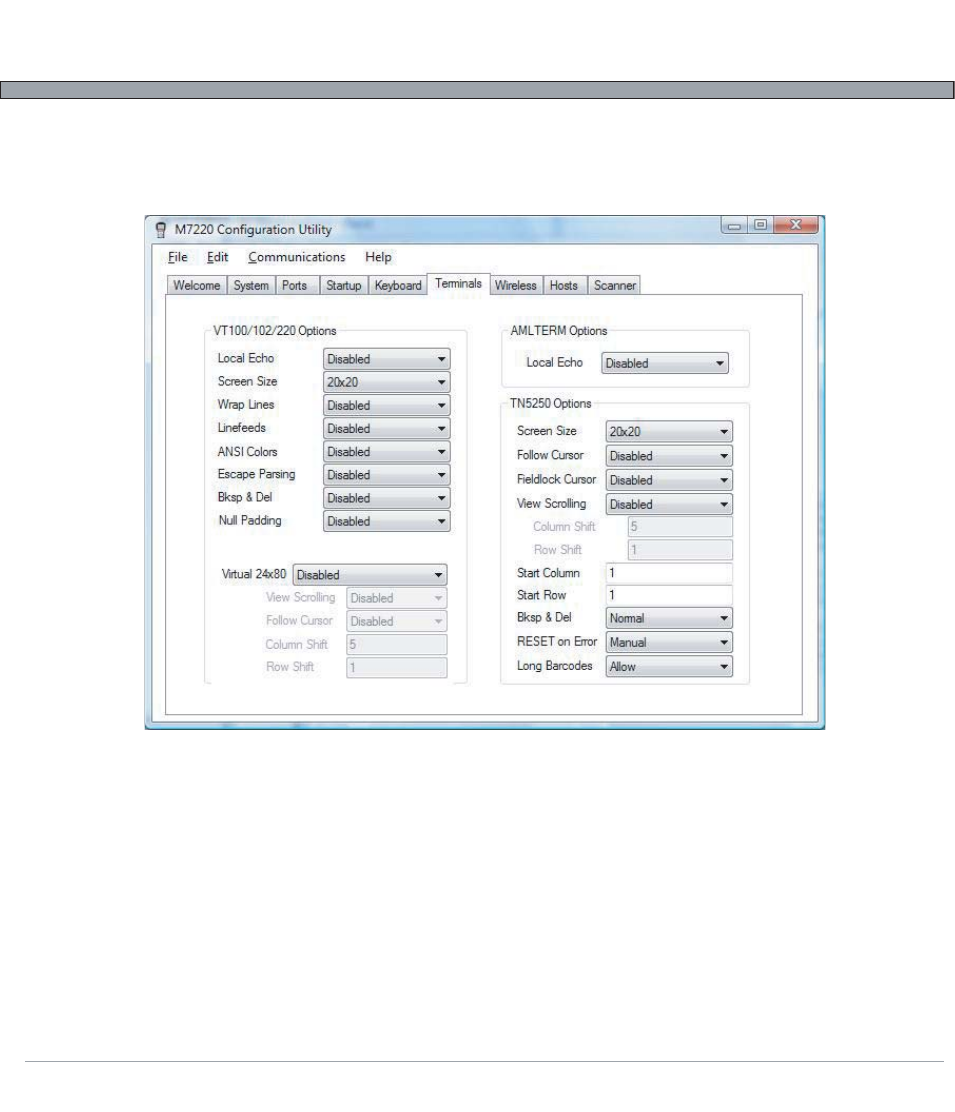Expand the ANSI Colors dropdown
This screenshot has height=1112, width=955.
click(386, 452)
